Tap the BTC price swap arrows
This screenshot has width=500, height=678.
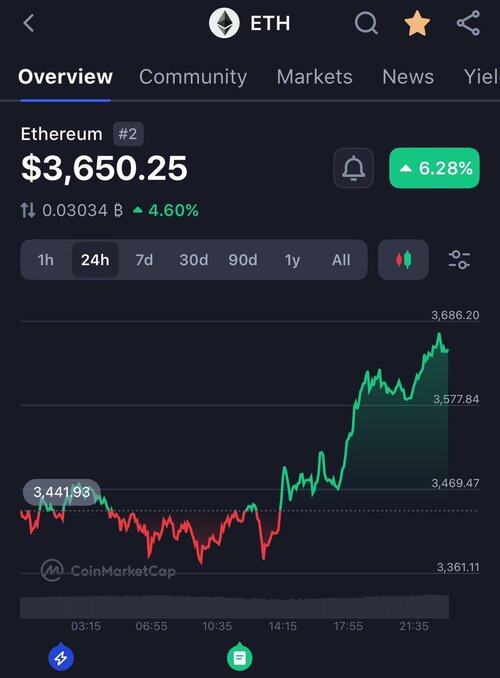pyautogui.click(x=28, y=211)
